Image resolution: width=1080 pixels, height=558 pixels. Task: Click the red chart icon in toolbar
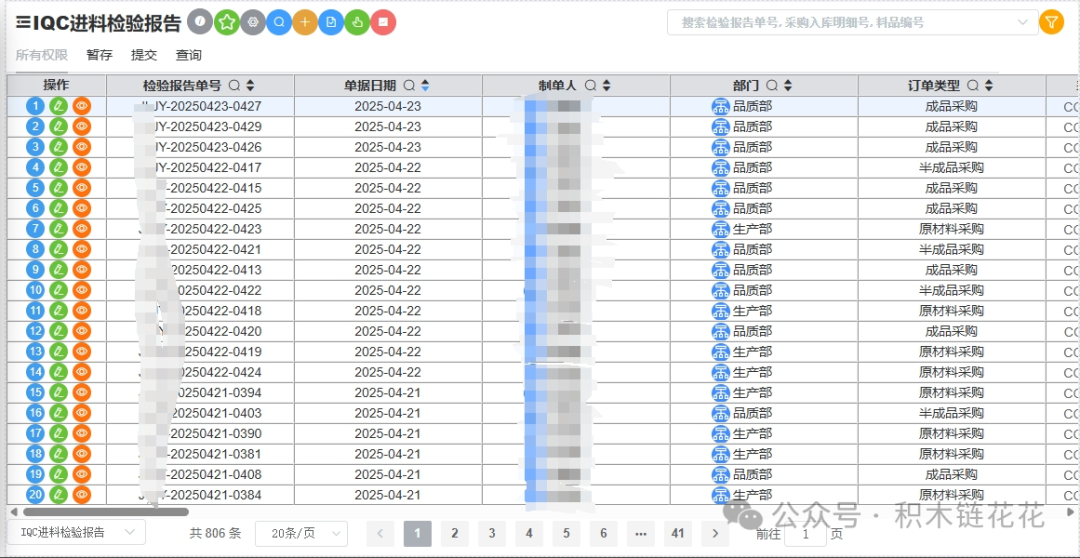coord(383,22)
